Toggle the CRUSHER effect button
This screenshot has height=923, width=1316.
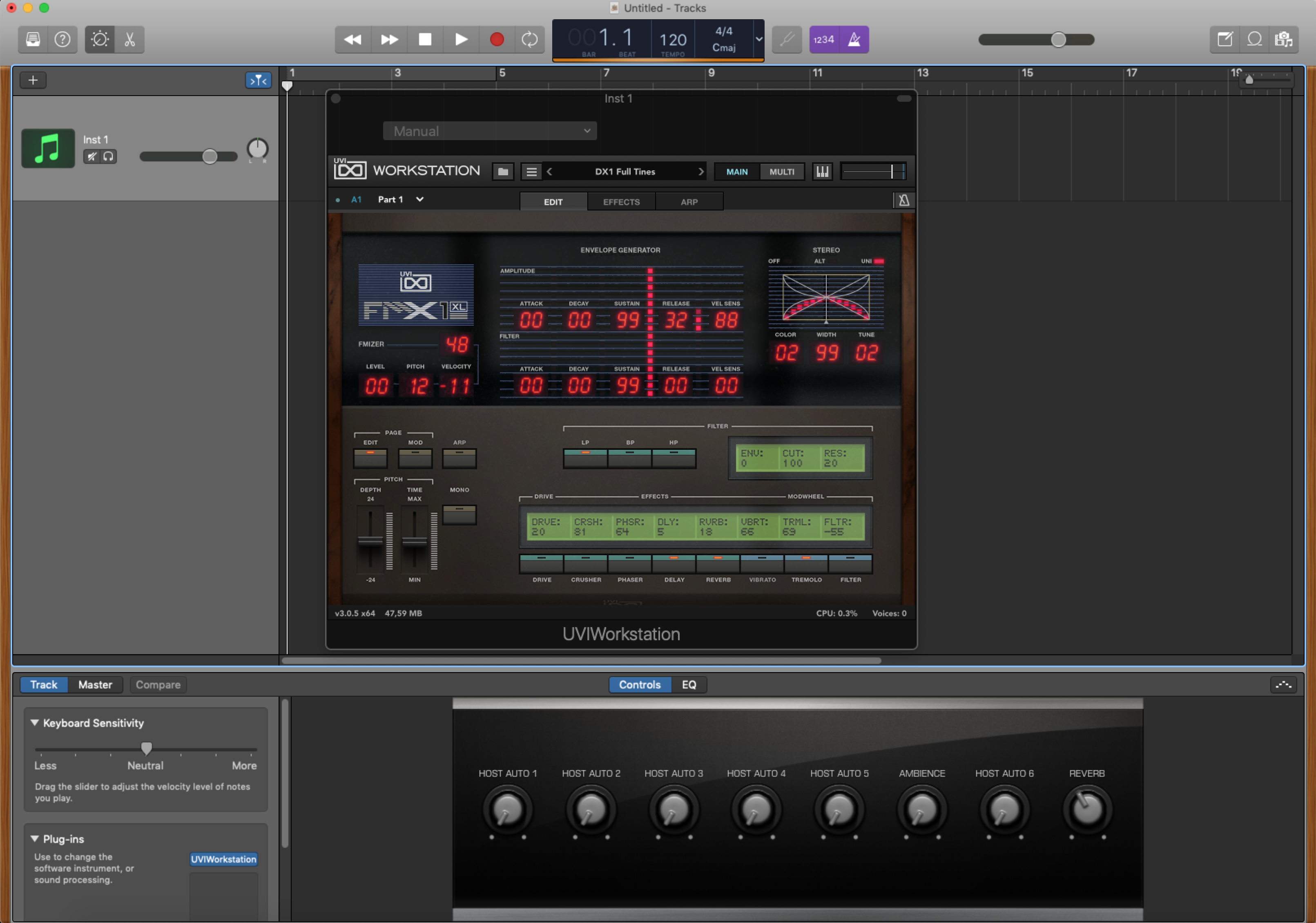(x=585, y=563)
